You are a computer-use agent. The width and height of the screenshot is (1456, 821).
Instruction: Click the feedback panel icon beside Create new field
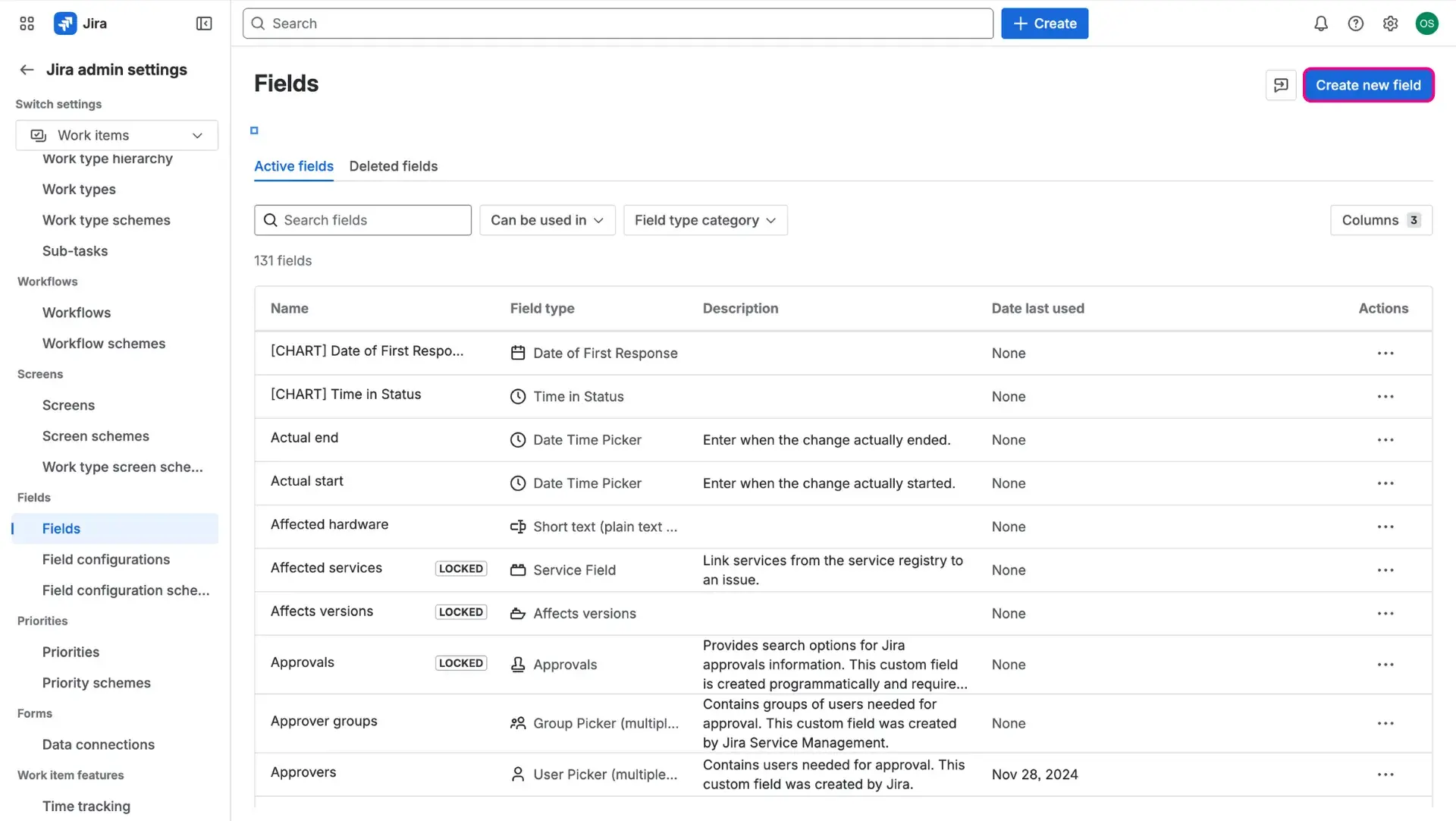tap(1280, 85)
